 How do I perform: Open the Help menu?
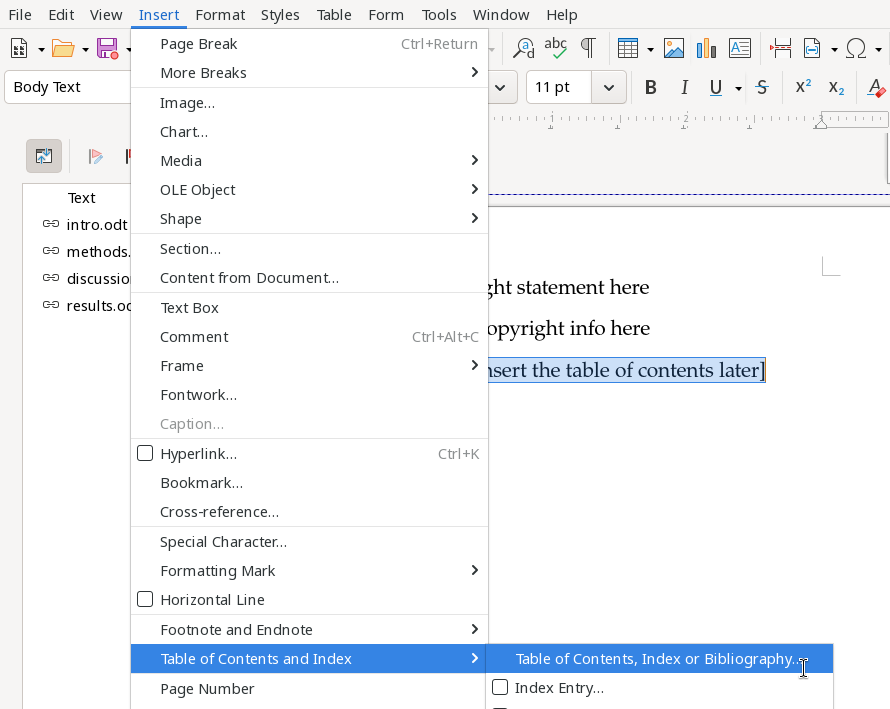(x=561, y=15)
